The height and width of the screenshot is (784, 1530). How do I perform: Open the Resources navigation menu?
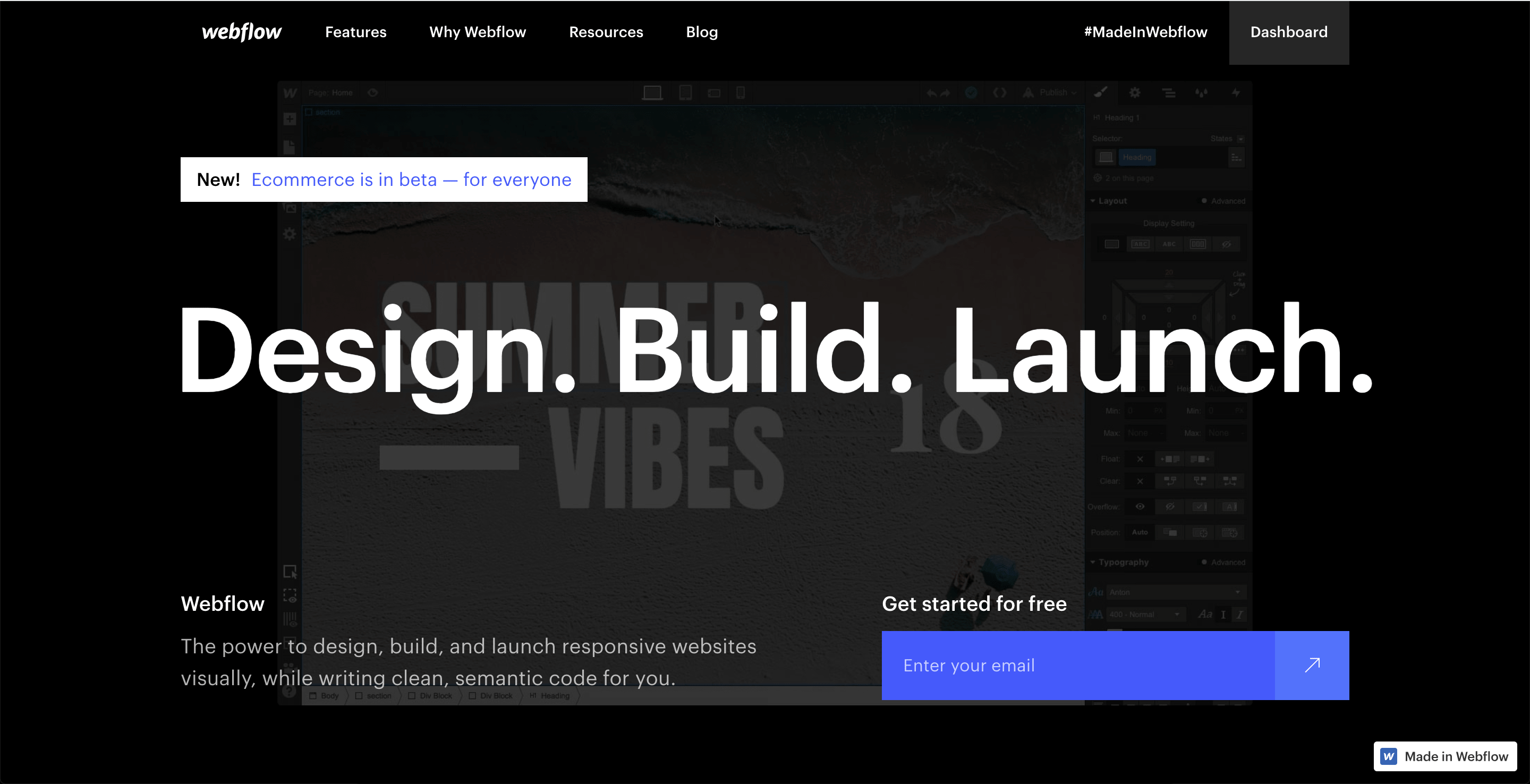606,32
